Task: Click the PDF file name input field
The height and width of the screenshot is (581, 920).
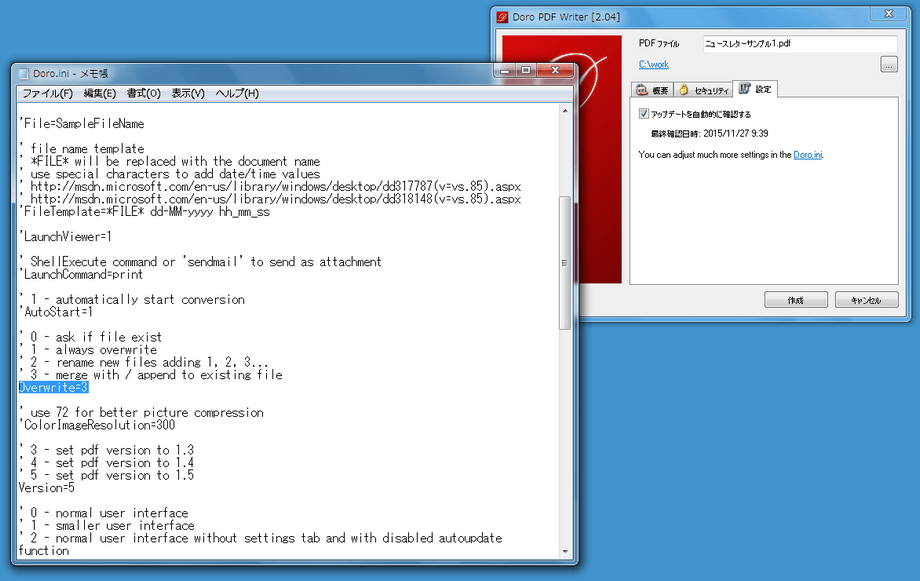Action: [x=800, y=43]
